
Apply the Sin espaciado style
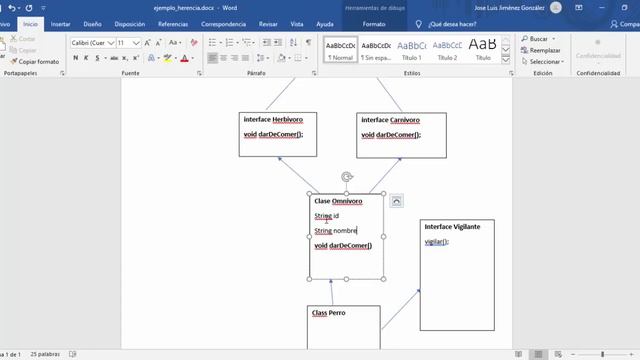pyautogui.click(x=376, y=50)
